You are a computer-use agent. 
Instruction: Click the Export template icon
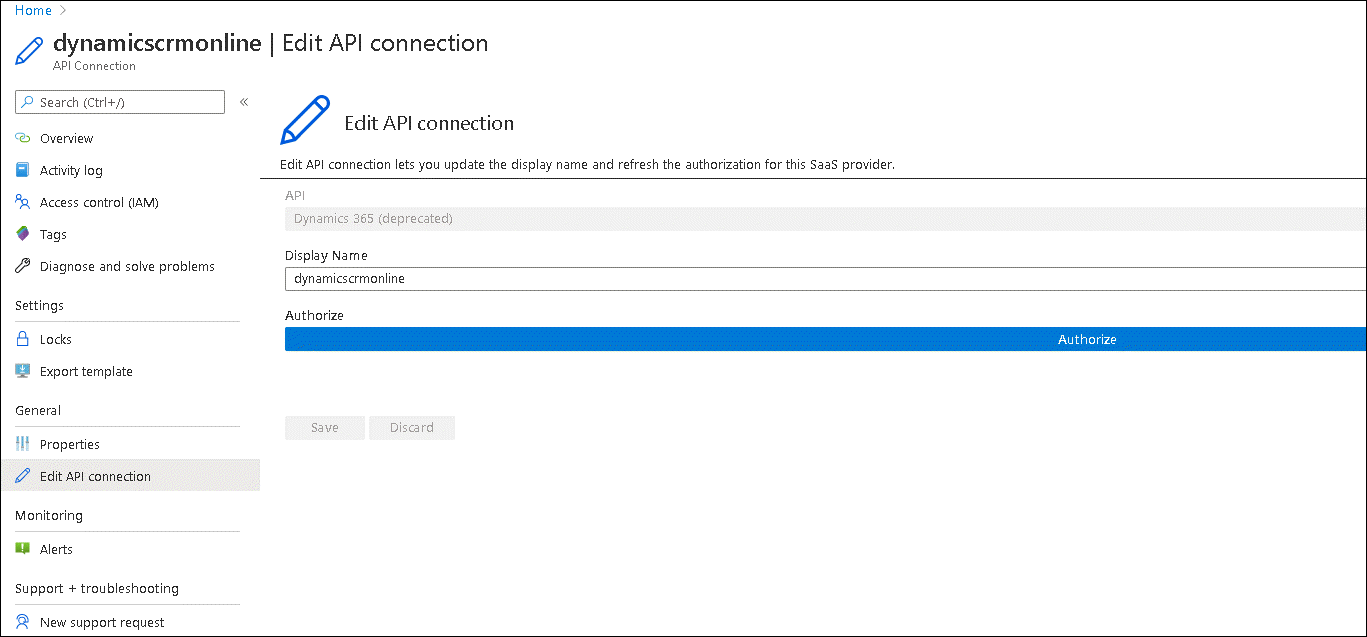[23, 371]
